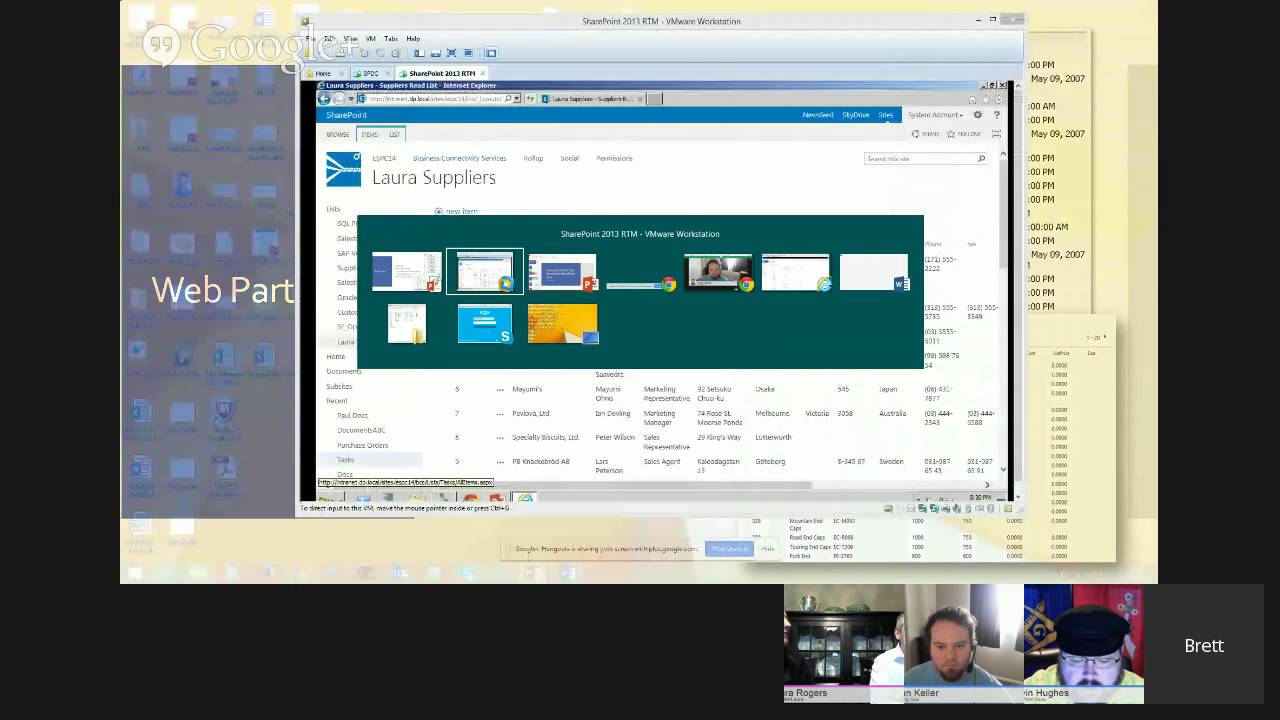Open the ESPC14 navigation link

[x=384, y=158]
